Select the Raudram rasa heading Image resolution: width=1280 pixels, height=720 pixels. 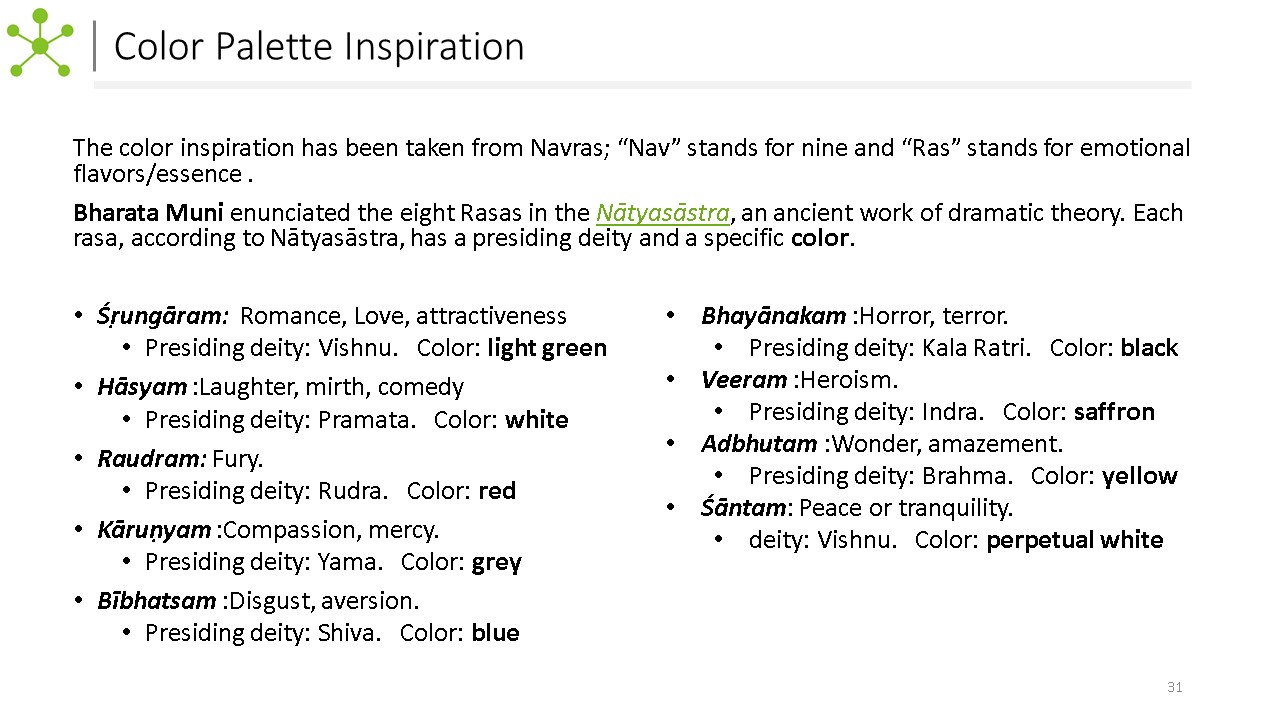[152, 459]
